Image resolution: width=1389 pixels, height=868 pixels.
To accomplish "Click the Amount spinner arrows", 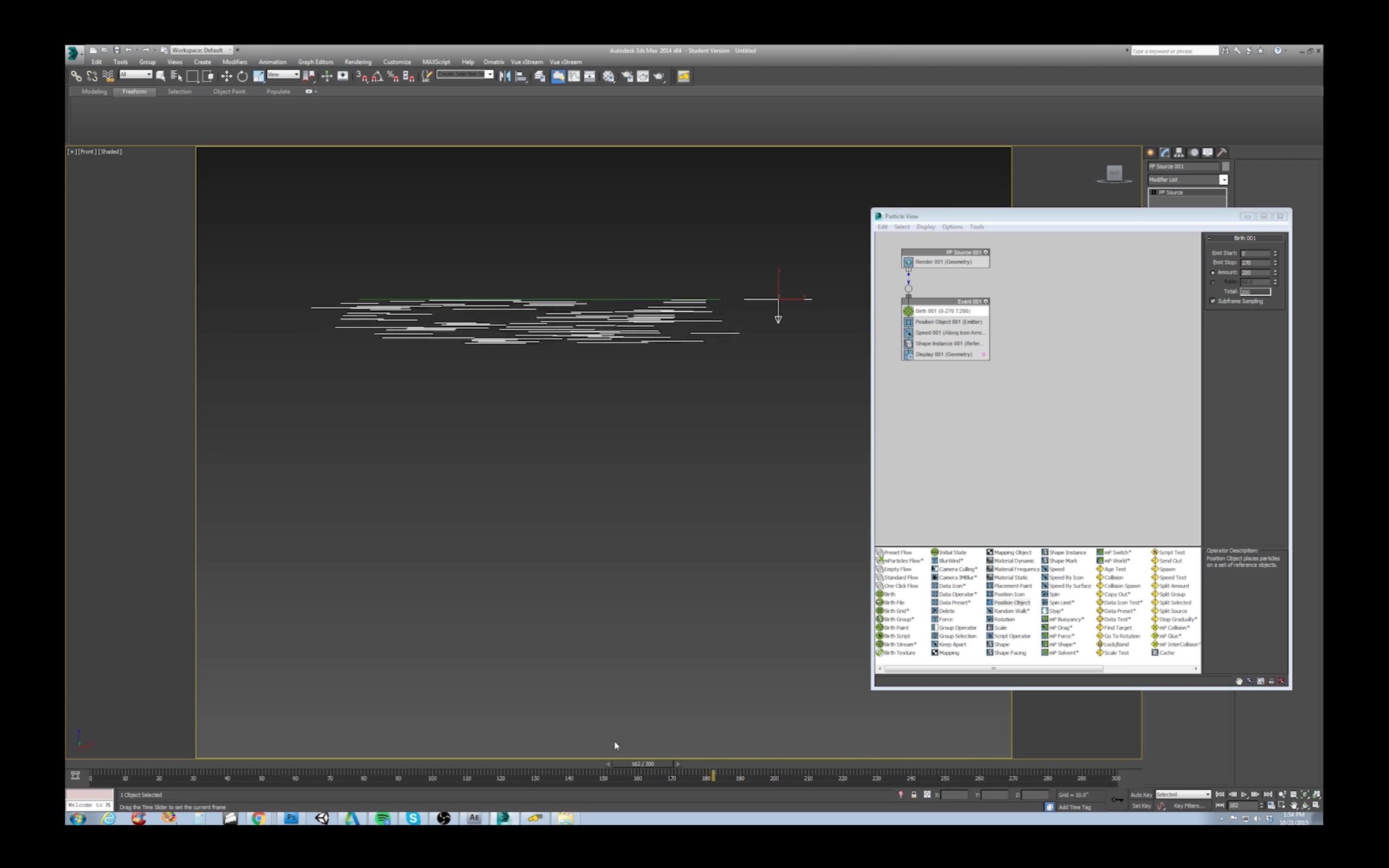I will click(1275, 273).
